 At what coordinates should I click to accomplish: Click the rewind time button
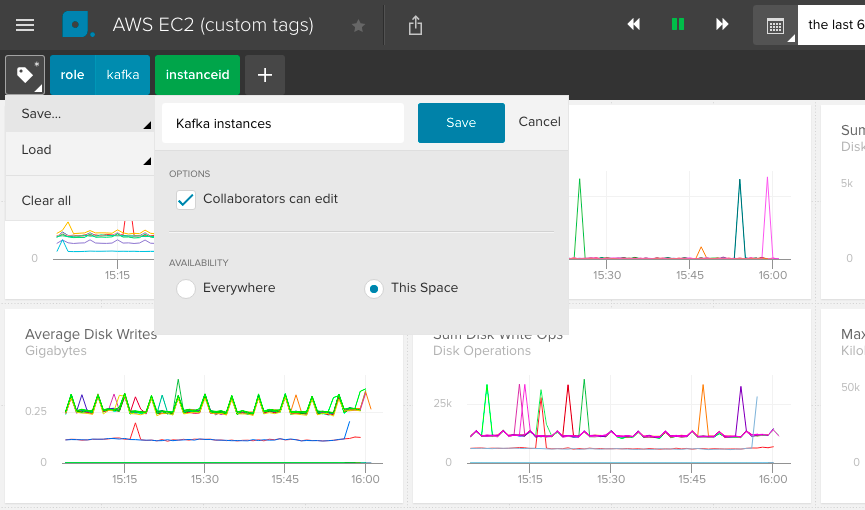[634, 25]
